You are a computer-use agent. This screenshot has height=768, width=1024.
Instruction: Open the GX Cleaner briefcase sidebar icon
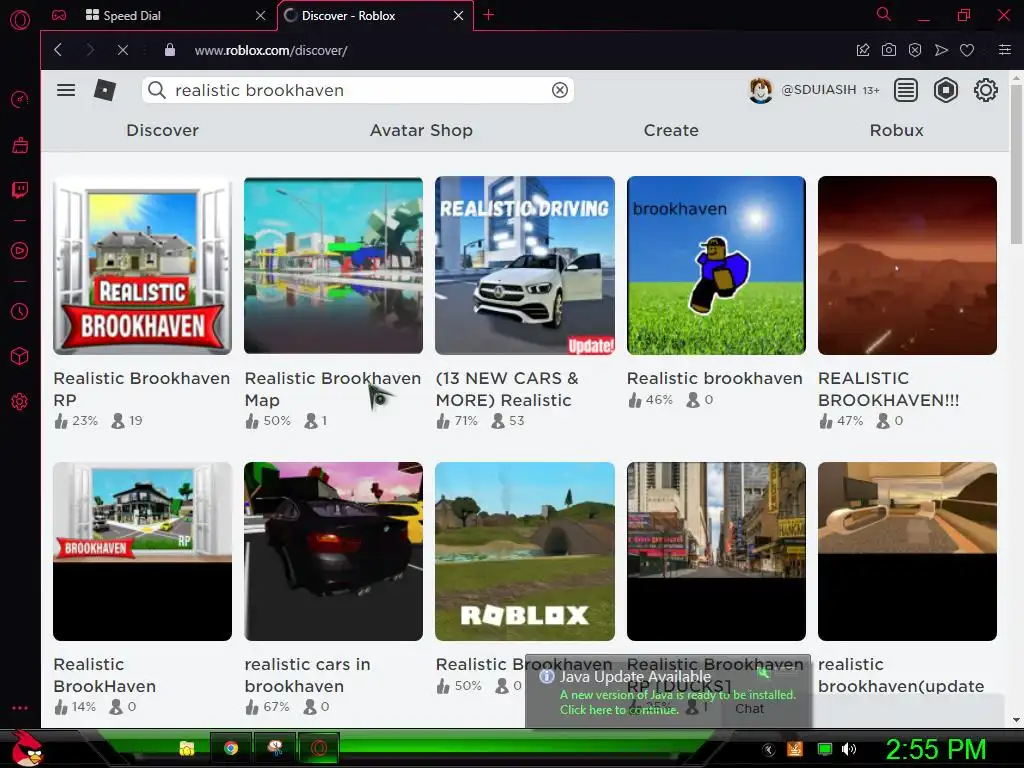tap(20, 144)
